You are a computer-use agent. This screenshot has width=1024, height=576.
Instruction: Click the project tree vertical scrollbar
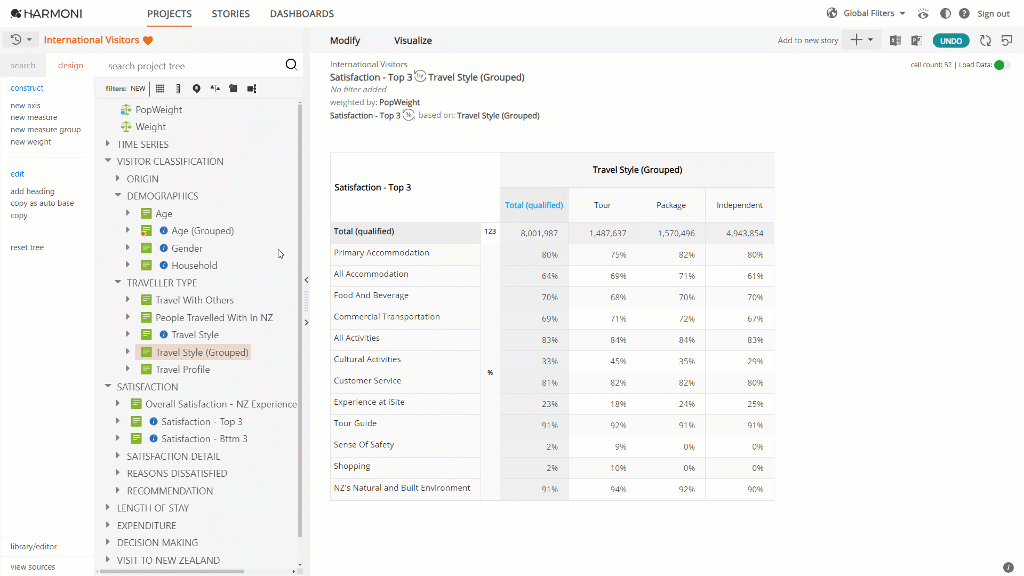(300, 320)
